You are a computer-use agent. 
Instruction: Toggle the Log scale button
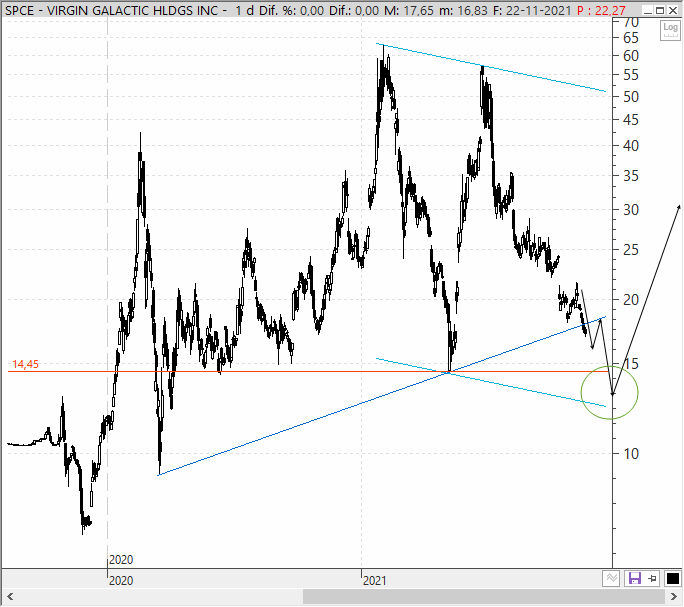click(670, 30)
